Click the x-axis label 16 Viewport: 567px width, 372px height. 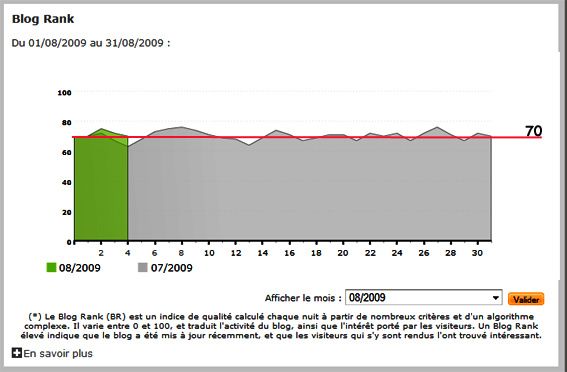tap(289, 253)
